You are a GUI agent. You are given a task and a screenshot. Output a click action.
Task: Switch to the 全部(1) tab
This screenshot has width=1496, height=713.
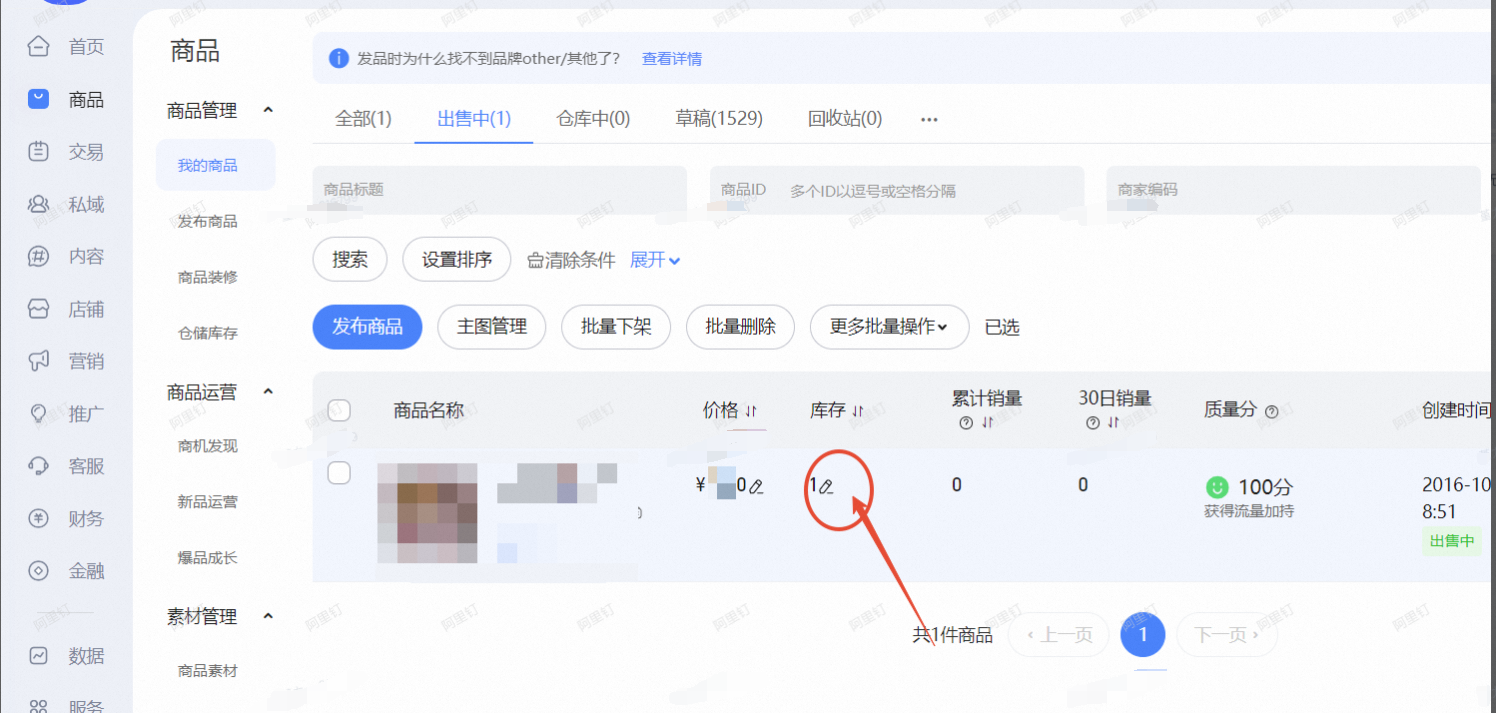pyautogui.click(x=363, y=118)
